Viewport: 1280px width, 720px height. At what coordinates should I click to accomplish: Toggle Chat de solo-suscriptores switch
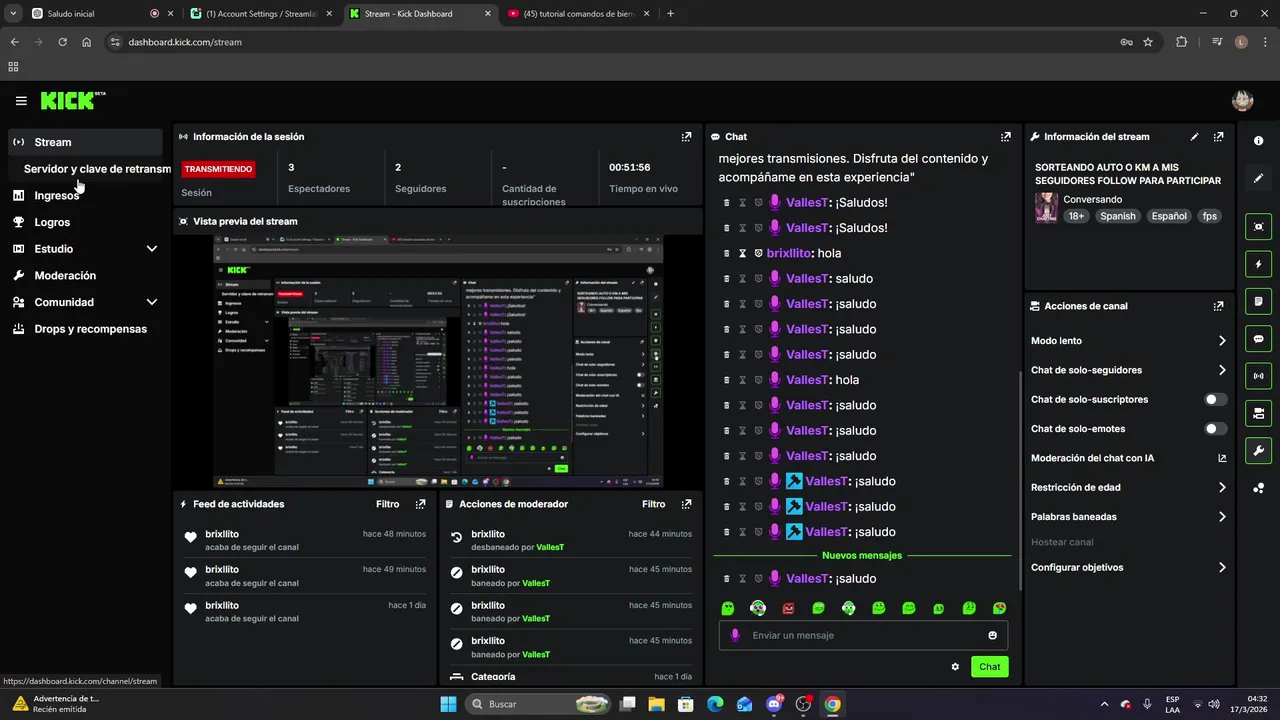(1215, 399)
